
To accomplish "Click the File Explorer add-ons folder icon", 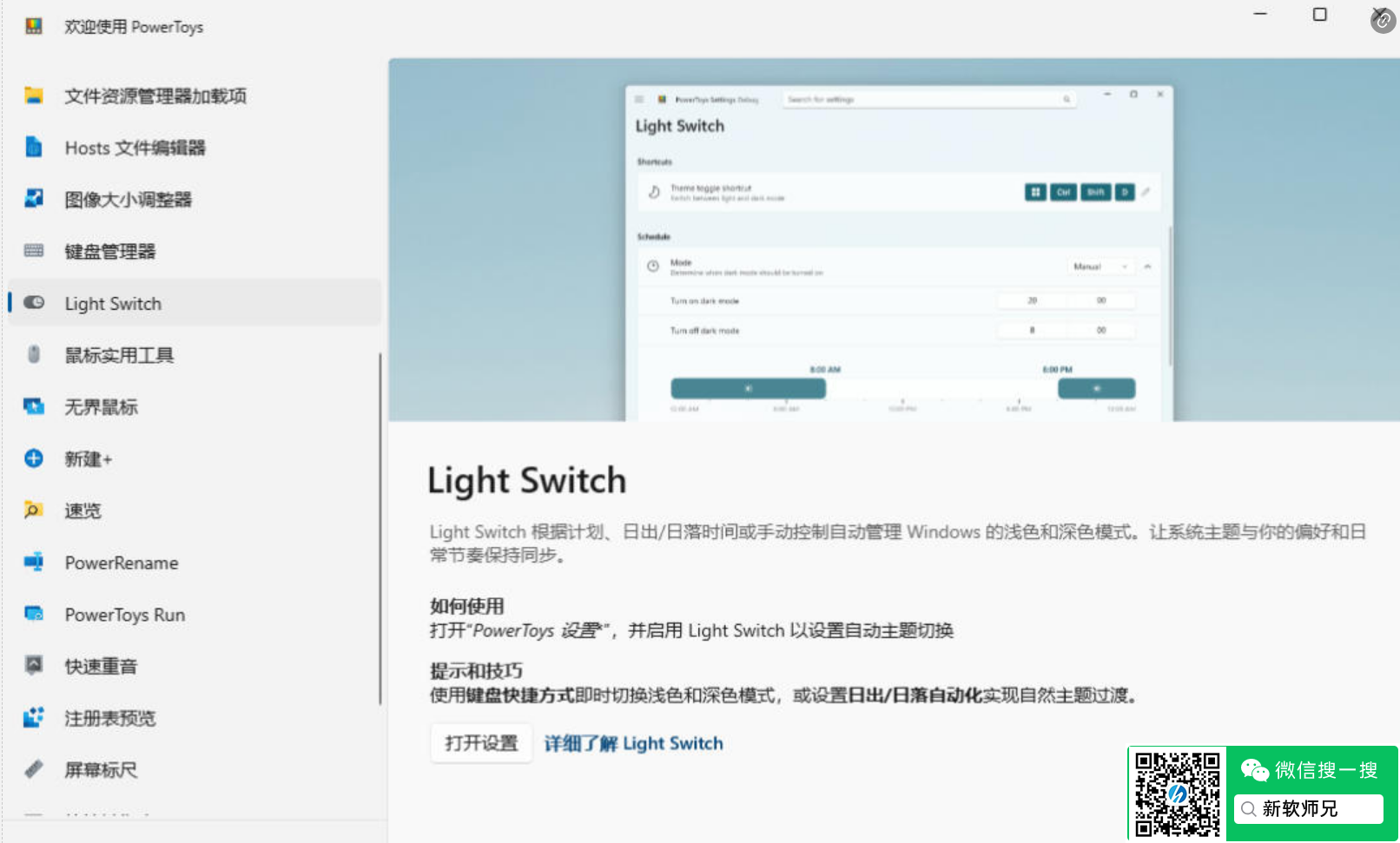I will (x=34, y=95).
